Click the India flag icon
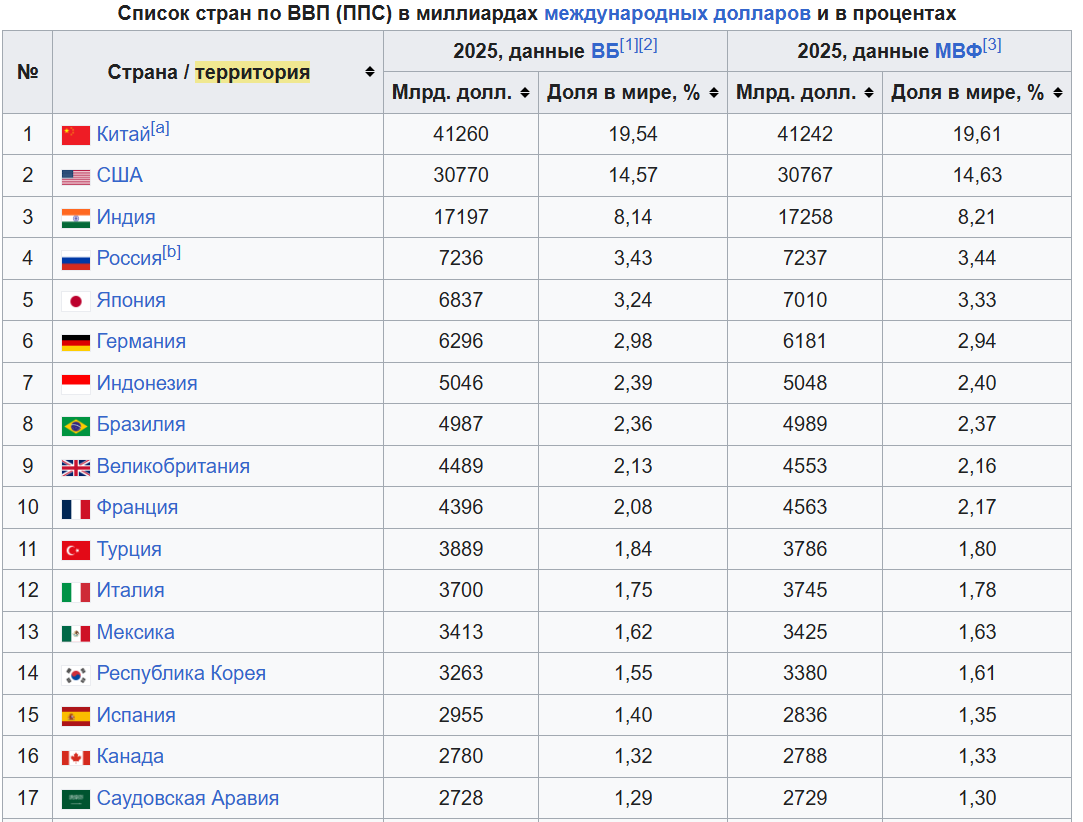 tap(76, 218)
